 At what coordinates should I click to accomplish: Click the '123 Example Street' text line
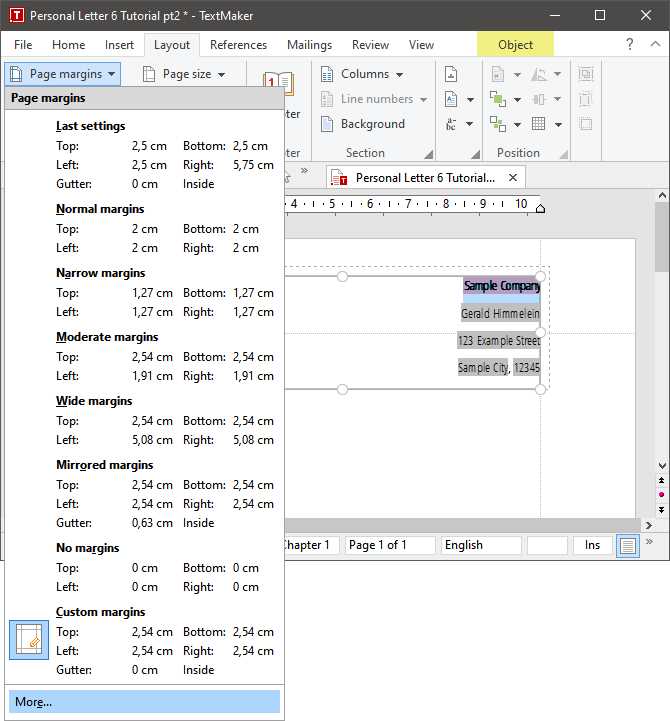(499, 341)
